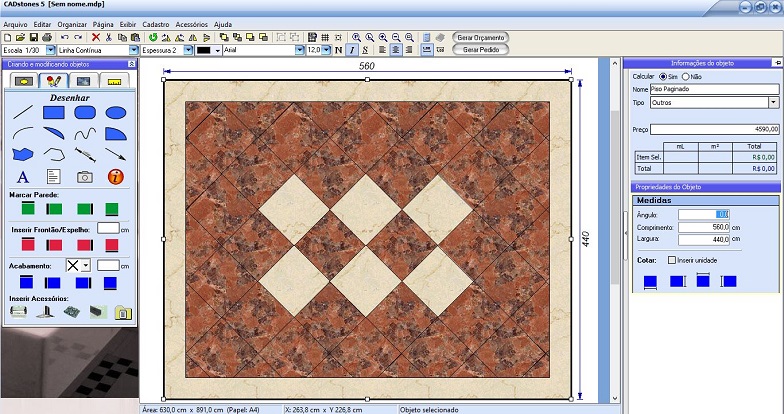Apply finish on top edge blue icon
Viewport: 784px width, 414px height.
tap(26, 282)
